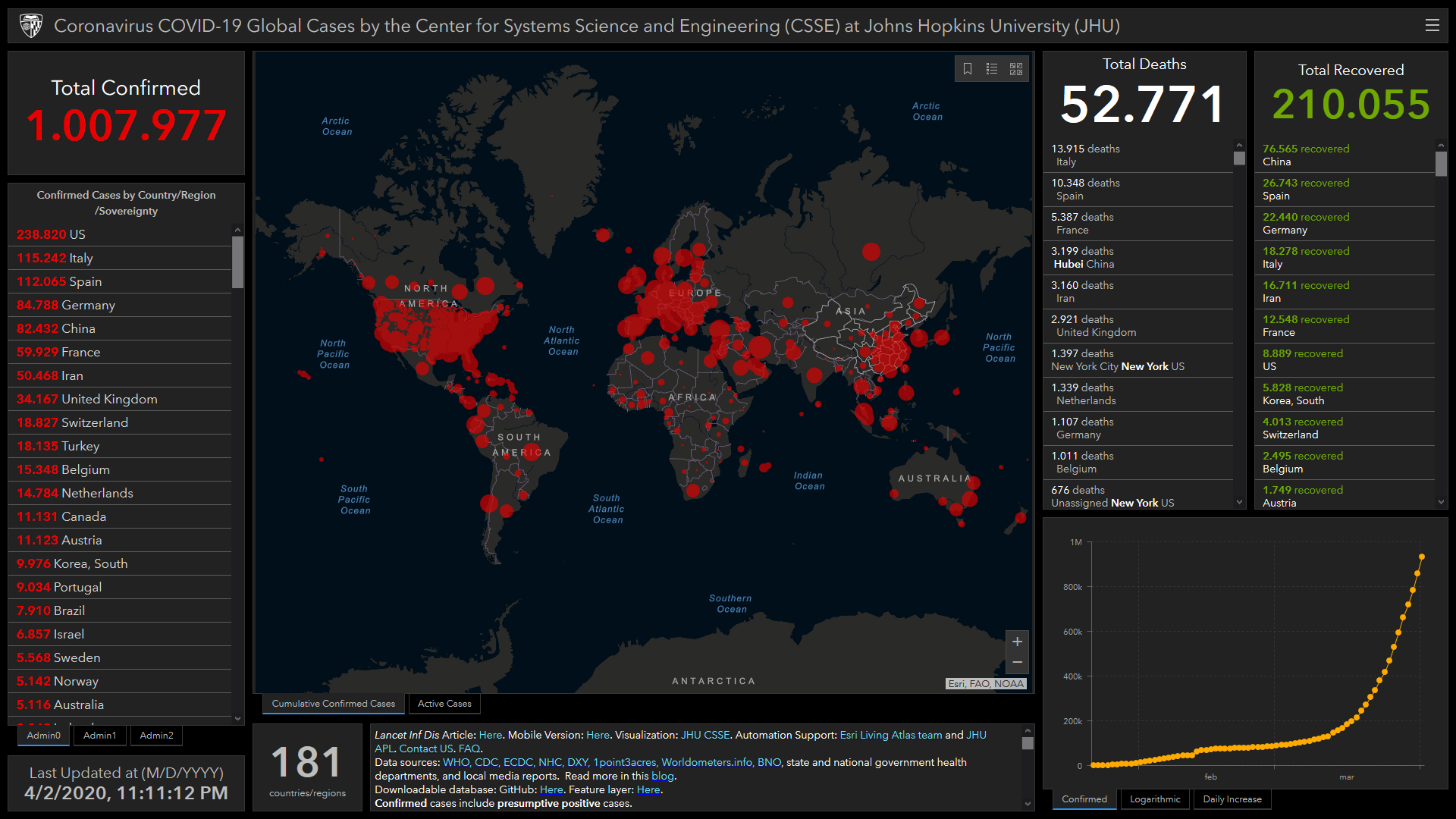Click the red circle over Argentina
1456x819 pixels.
[x=506, y=512]
